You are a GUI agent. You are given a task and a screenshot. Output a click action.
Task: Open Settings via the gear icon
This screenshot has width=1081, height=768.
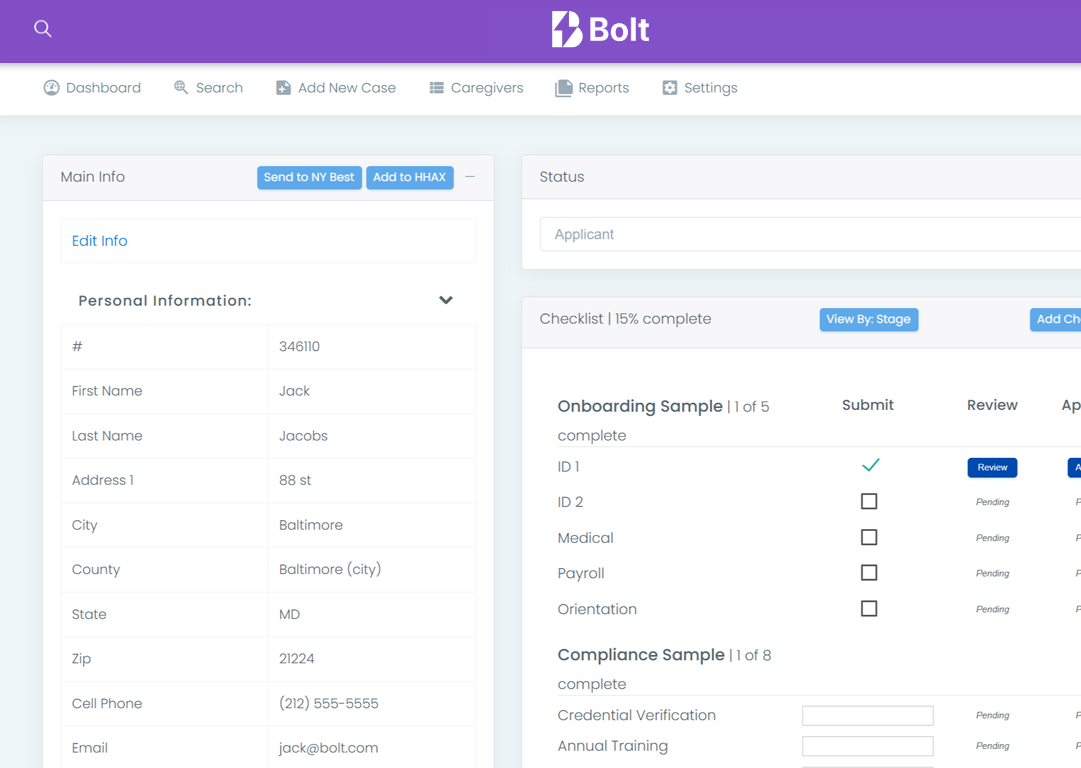pos(668,88)
